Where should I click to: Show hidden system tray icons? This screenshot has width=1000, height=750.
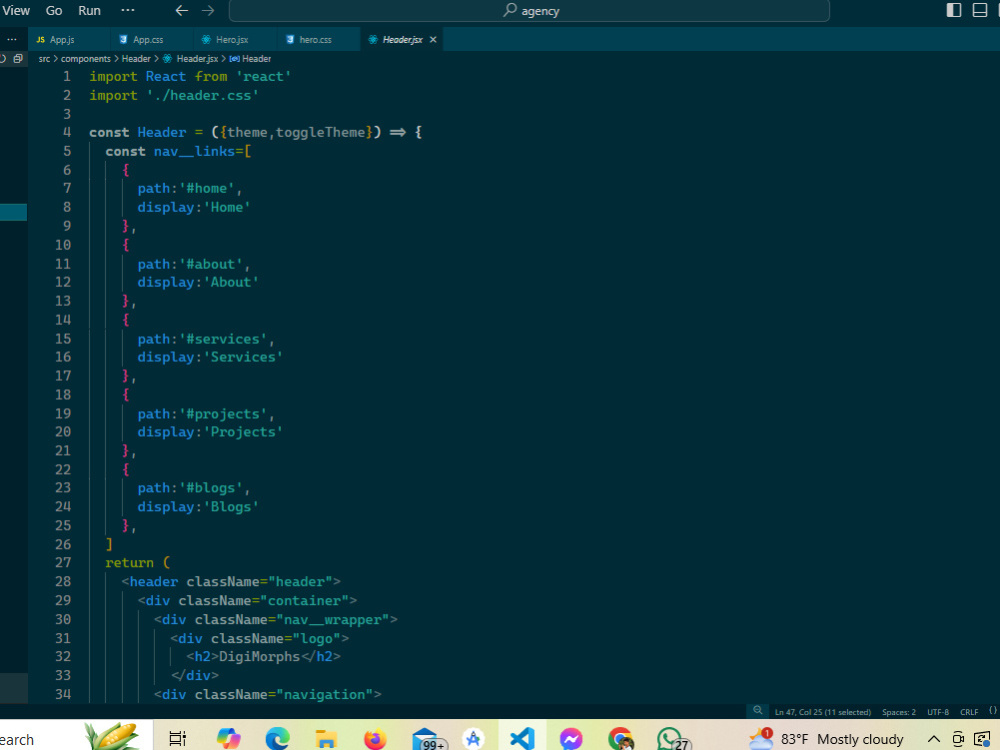tap(934, 739)
